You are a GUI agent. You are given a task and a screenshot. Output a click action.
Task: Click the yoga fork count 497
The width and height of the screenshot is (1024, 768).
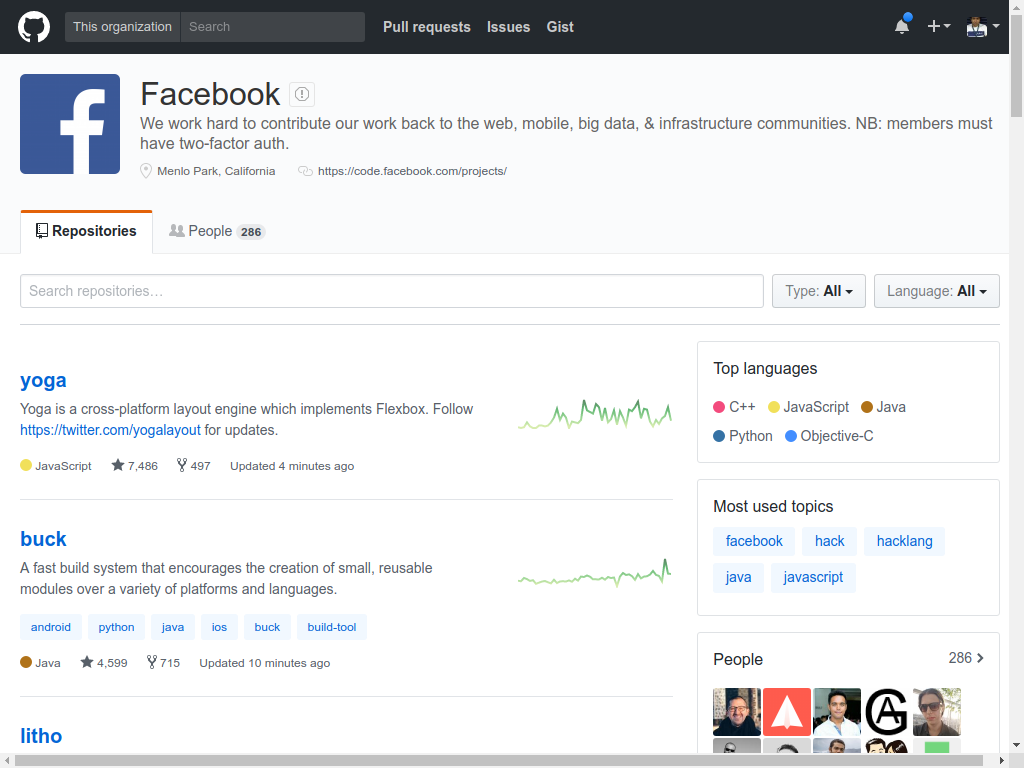193,466
